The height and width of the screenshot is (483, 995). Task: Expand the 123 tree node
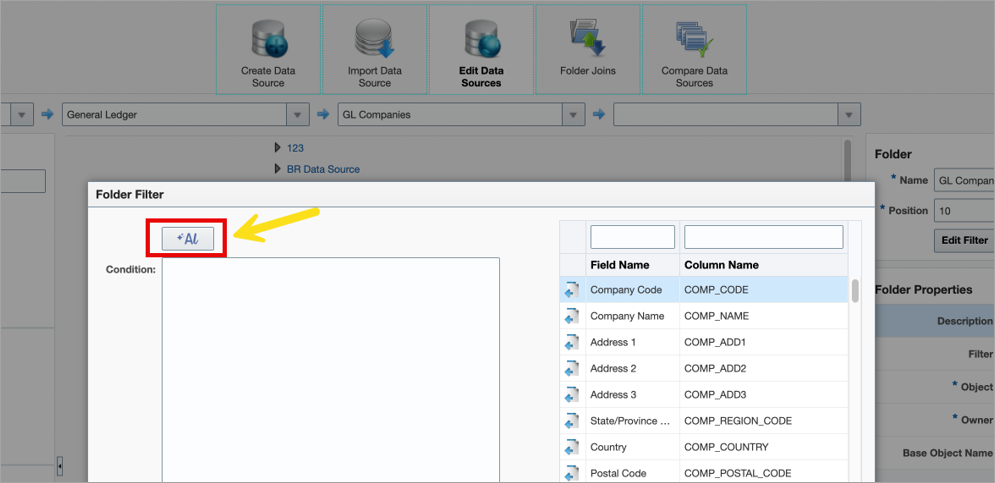click(277, 148)
